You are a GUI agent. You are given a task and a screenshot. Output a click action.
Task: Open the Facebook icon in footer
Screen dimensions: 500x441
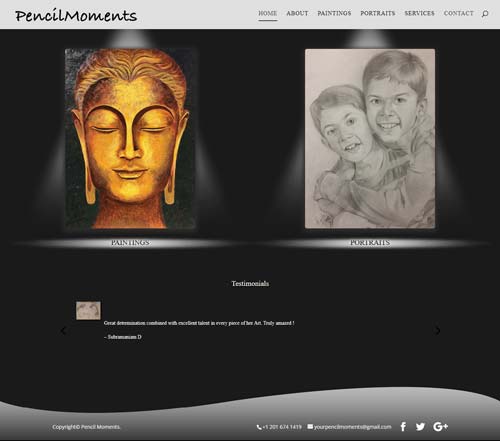point(403,426)
